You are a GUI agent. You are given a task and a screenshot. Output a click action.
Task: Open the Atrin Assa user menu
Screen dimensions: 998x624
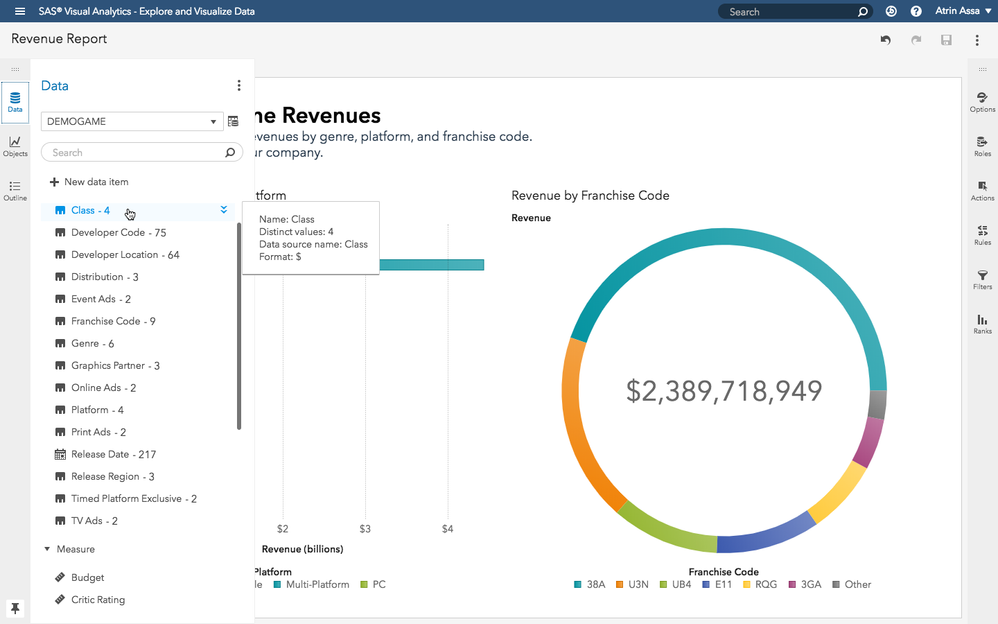[x=962, y=12]
